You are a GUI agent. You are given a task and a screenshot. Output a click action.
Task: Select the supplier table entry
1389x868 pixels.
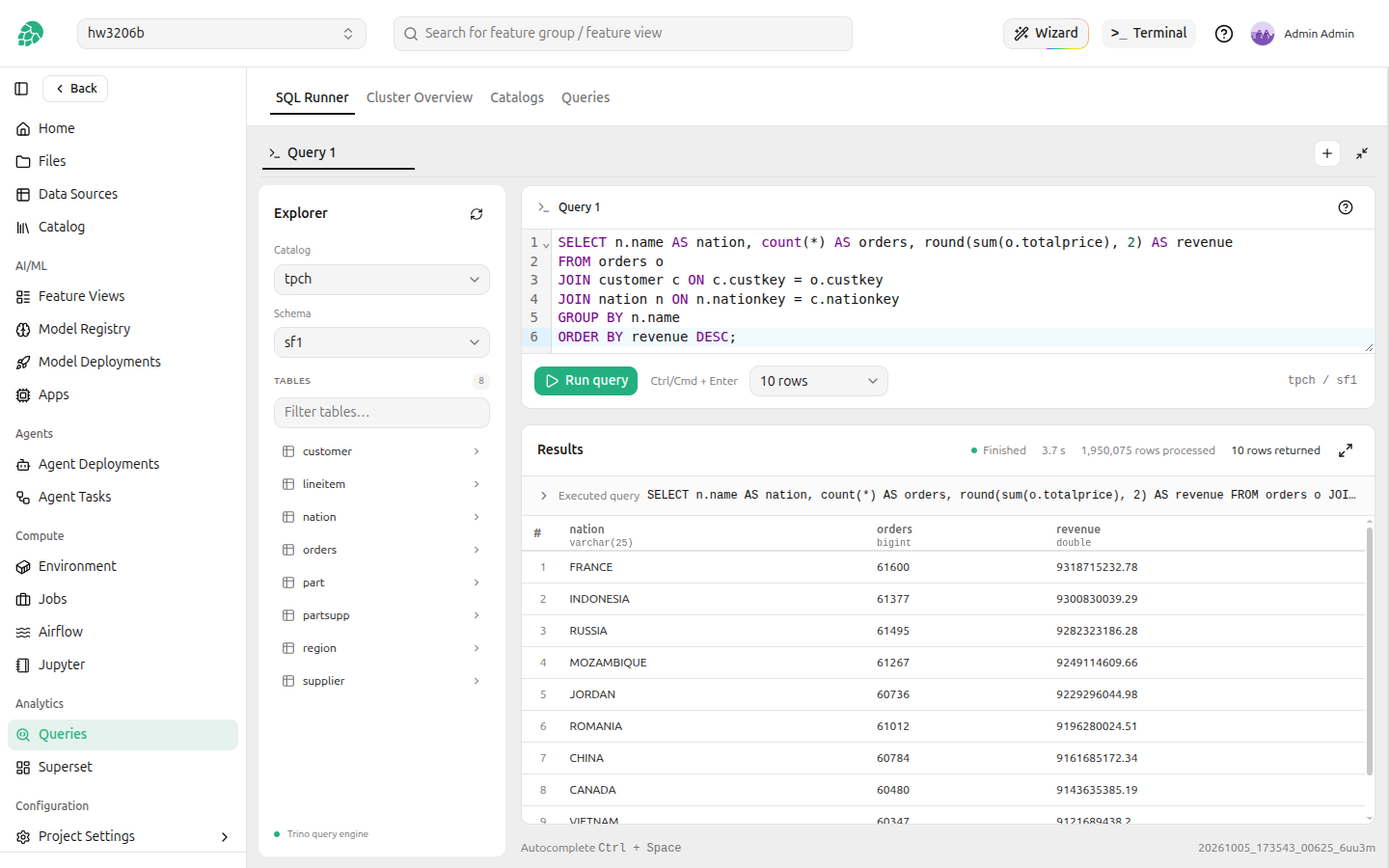tap(382, 681)
